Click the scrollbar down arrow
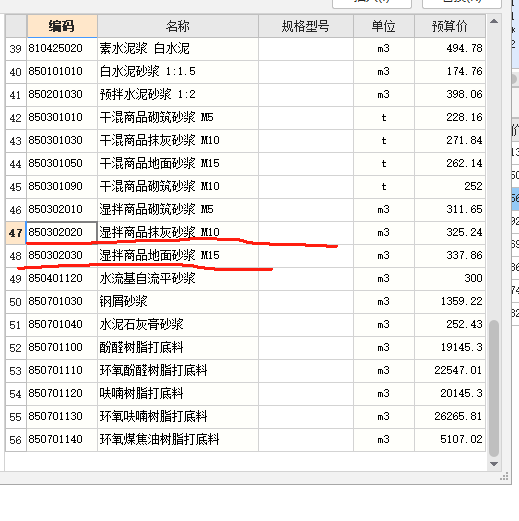The height and width of the screenshot is (521, 519). (494, 464)
